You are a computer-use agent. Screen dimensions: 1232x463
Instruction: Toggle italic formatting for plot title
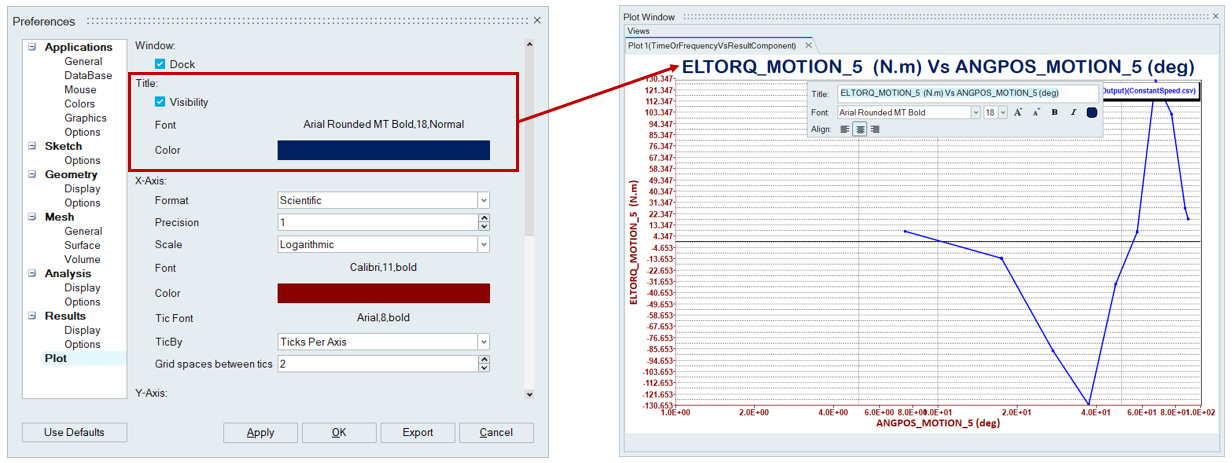tap(1072, 113)
